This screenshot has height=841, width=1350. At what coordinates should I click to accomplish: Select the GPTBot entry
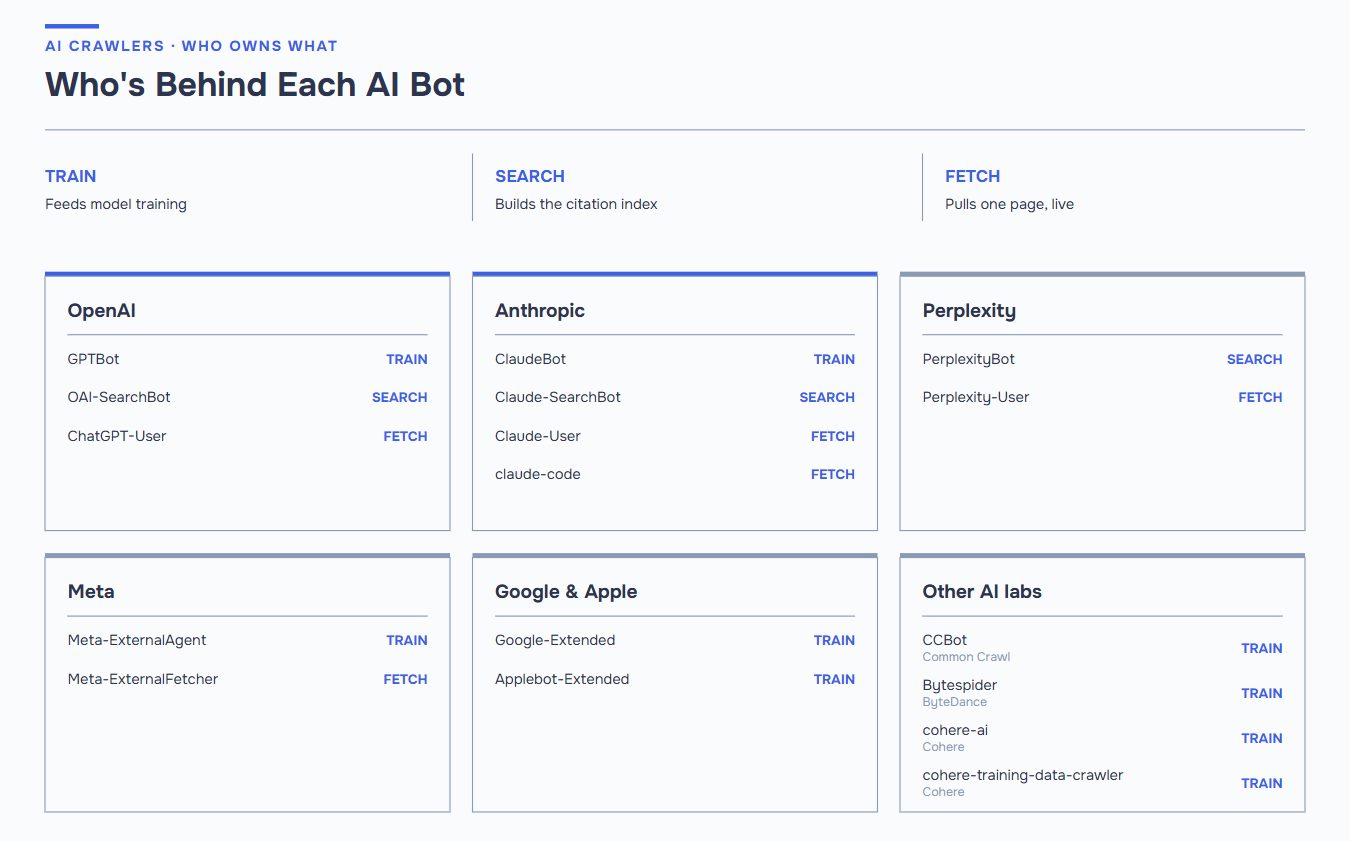point(93,359)
